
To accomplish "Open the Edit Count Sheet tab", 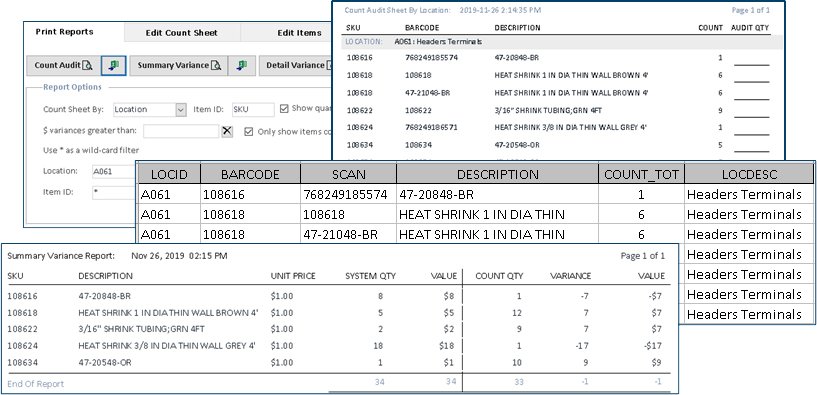I will click(x=181, y=32).
